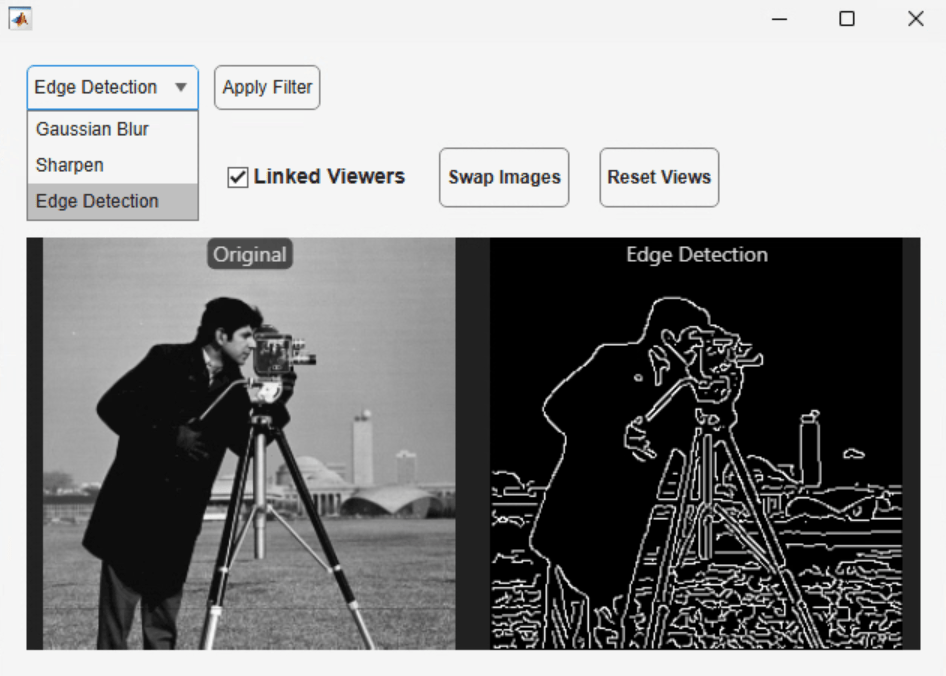Click the Edge Detection title on right viewer
The image size is (946, 676).
[x=697, y=255]
